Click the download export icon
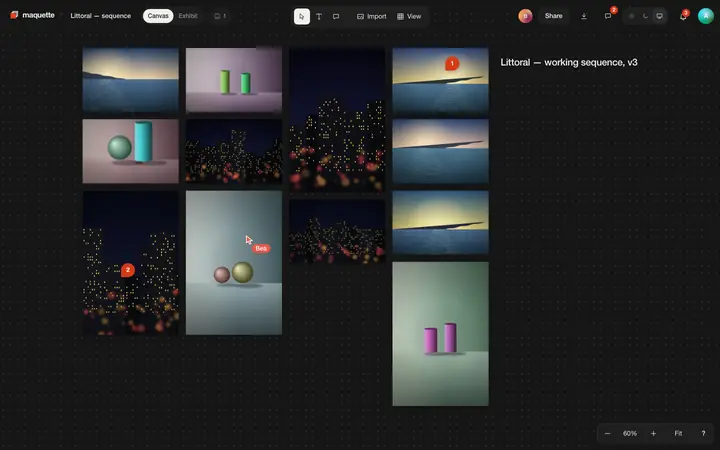 (584, 16)
